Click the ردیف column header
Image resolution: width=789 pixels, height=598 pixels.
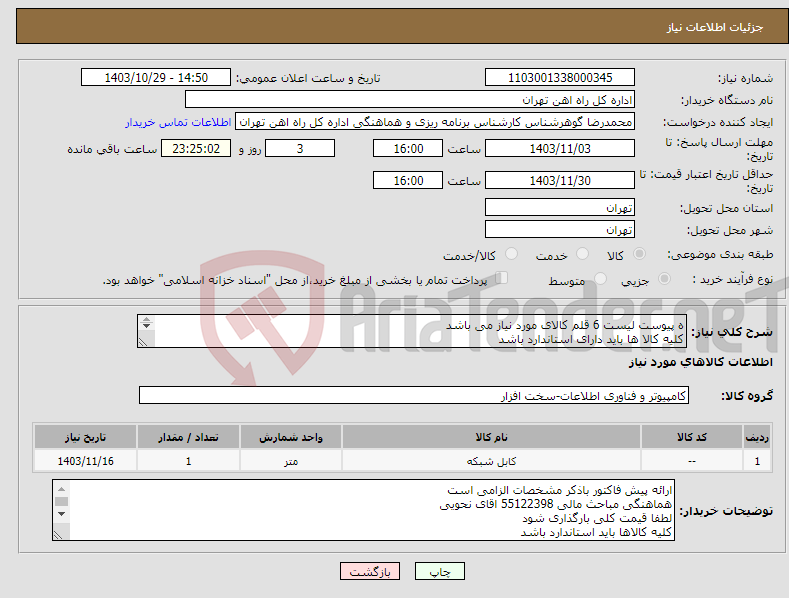click(x=757, y=437)
